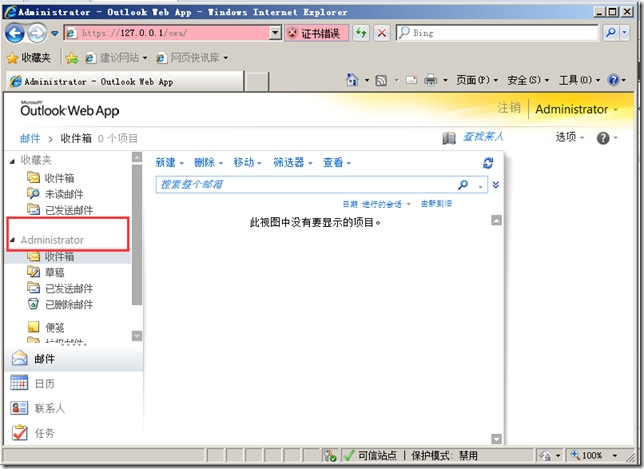Click the sort by 日期 header
Viewport: 644px width, 469px height.
[350, 204]
